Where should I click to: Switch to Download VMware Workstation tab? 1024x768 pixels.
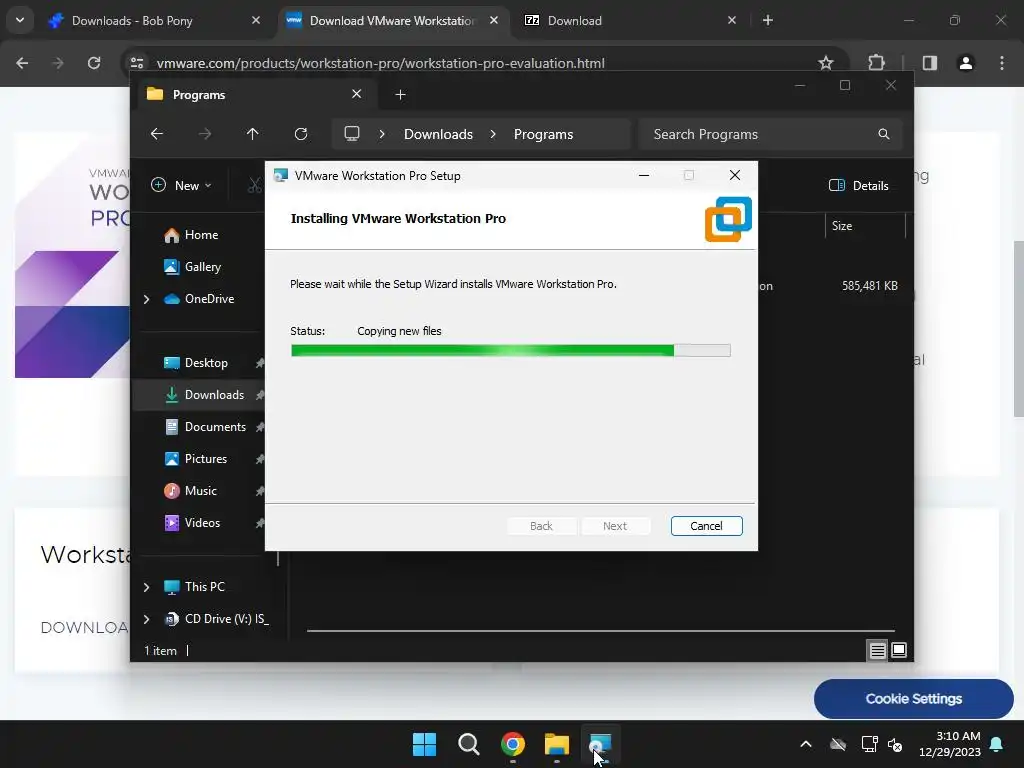(x=392, y=21)
